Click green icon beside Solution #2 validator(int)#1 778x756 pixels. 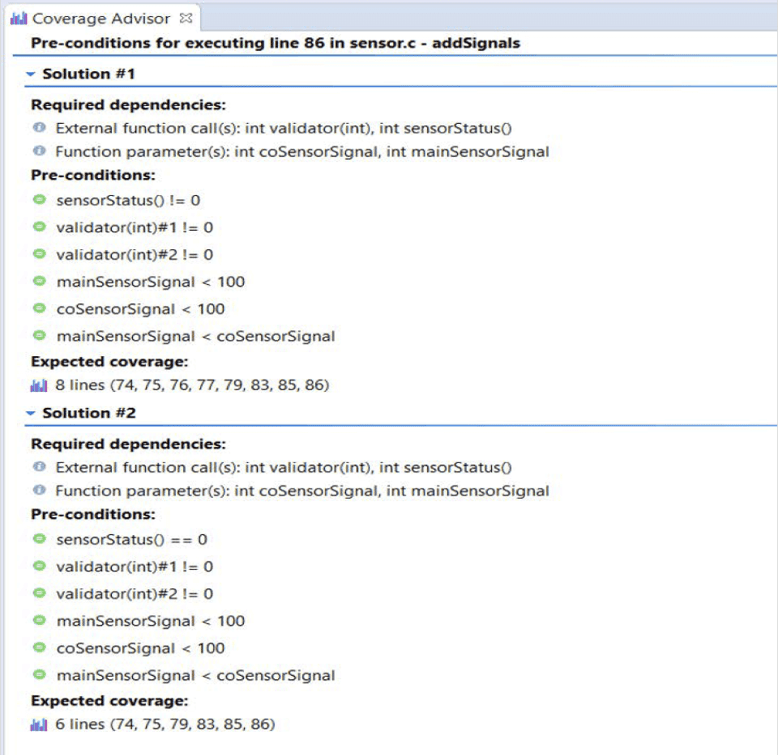pos(39,566)
